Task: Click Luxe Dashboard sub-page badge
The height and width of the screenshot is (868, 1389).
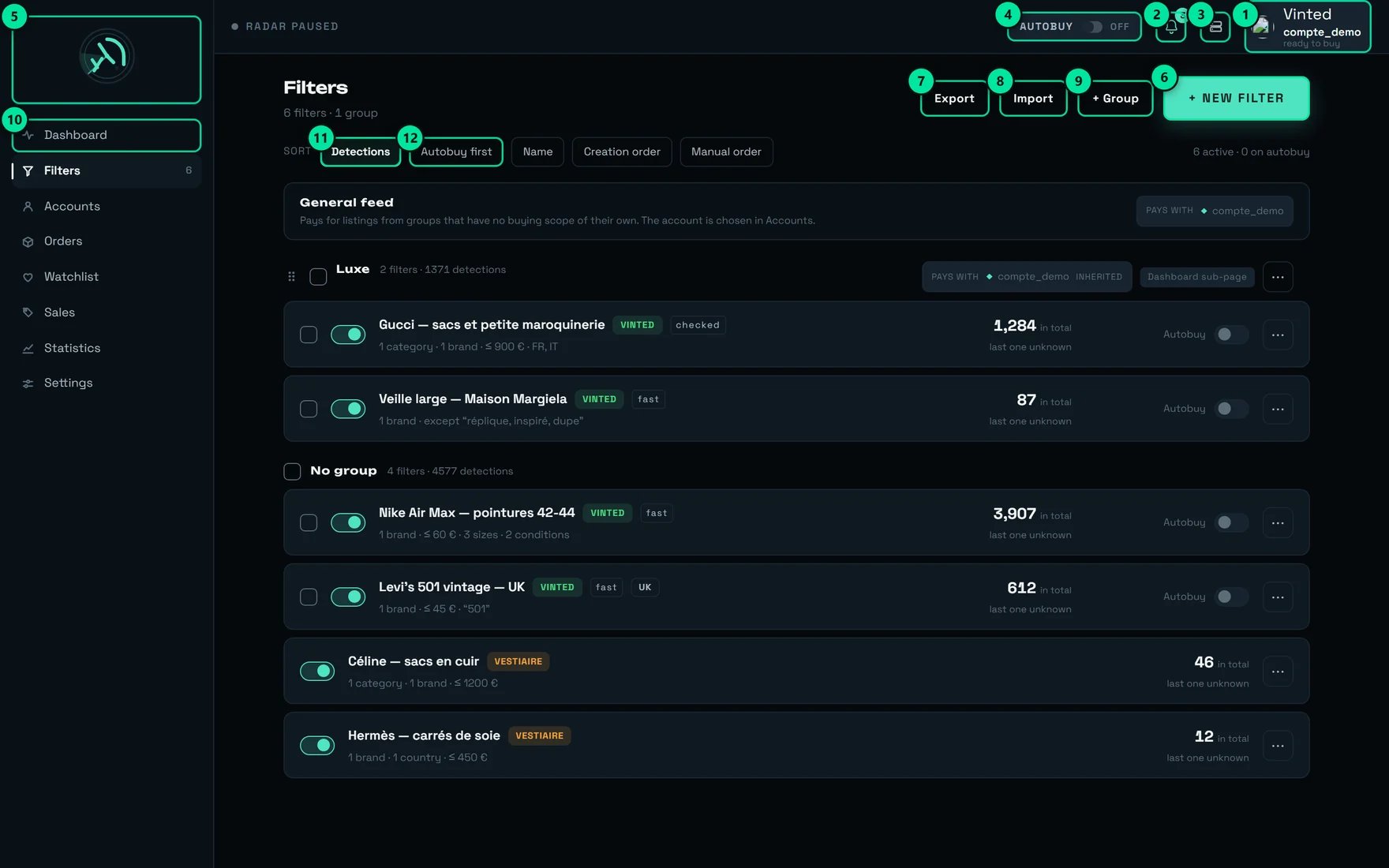Action: point(1196,277)
